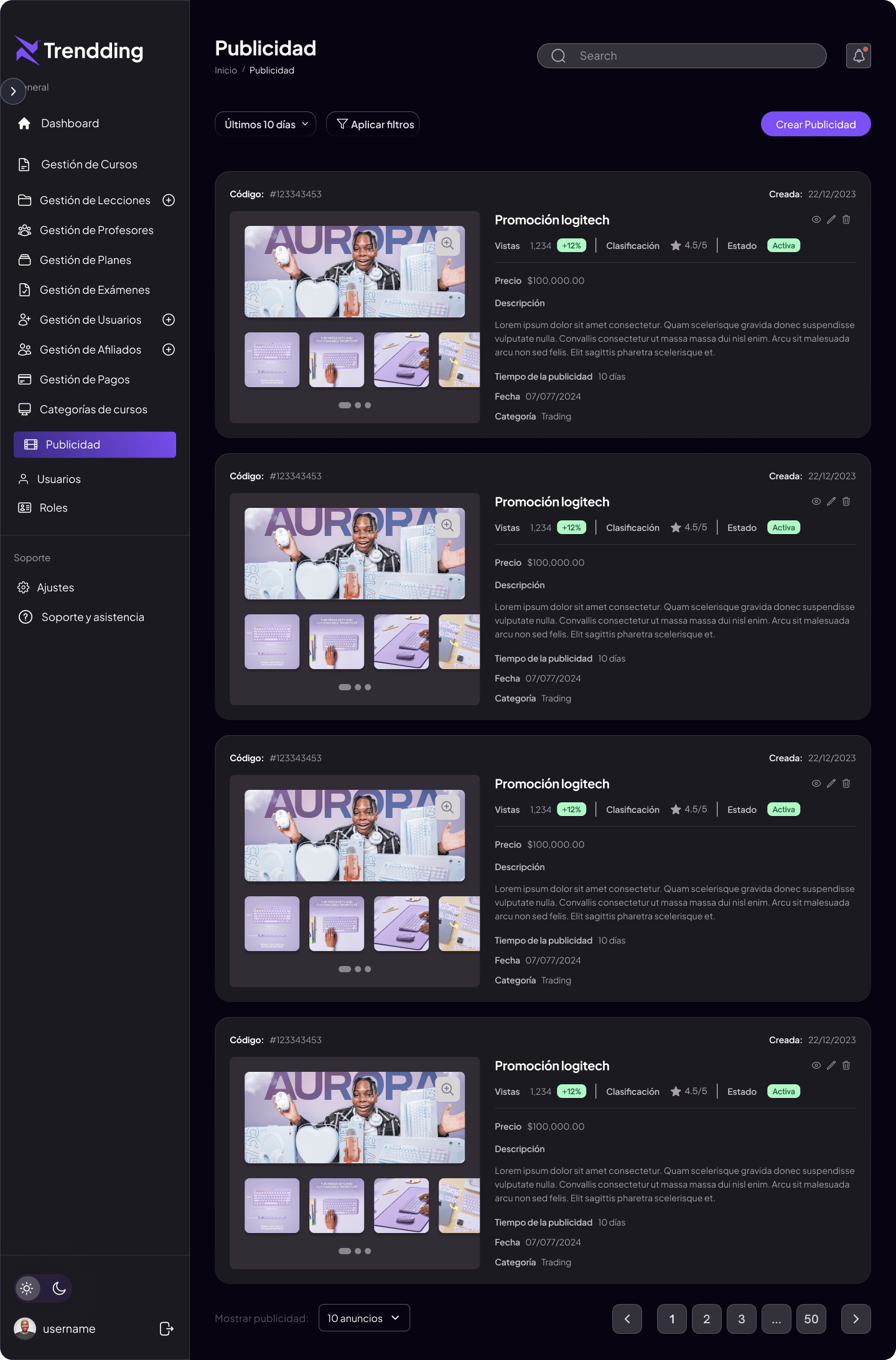Click second carousel dot in first ad

click(x=358, y=405)
